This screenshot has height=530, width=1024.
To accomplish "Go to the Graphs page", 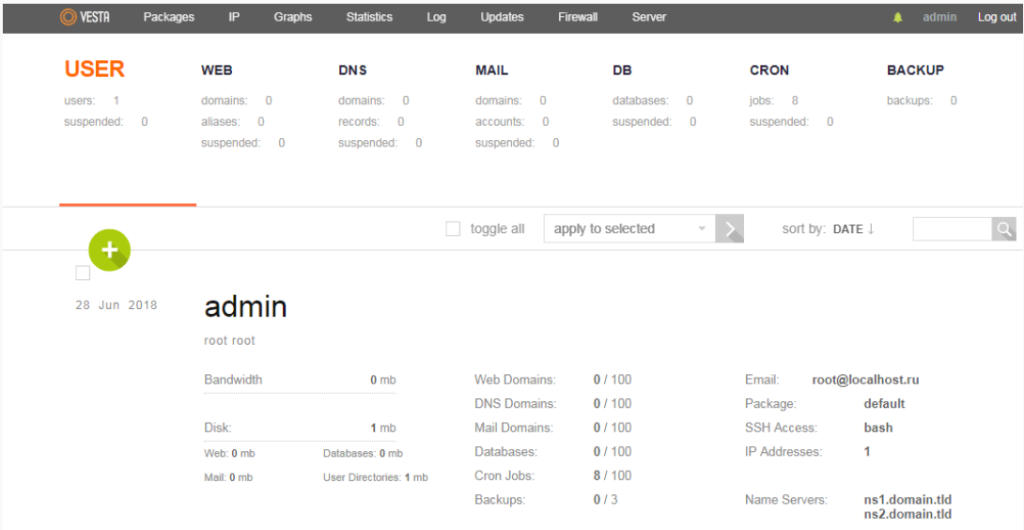I will tap(293, 17).
